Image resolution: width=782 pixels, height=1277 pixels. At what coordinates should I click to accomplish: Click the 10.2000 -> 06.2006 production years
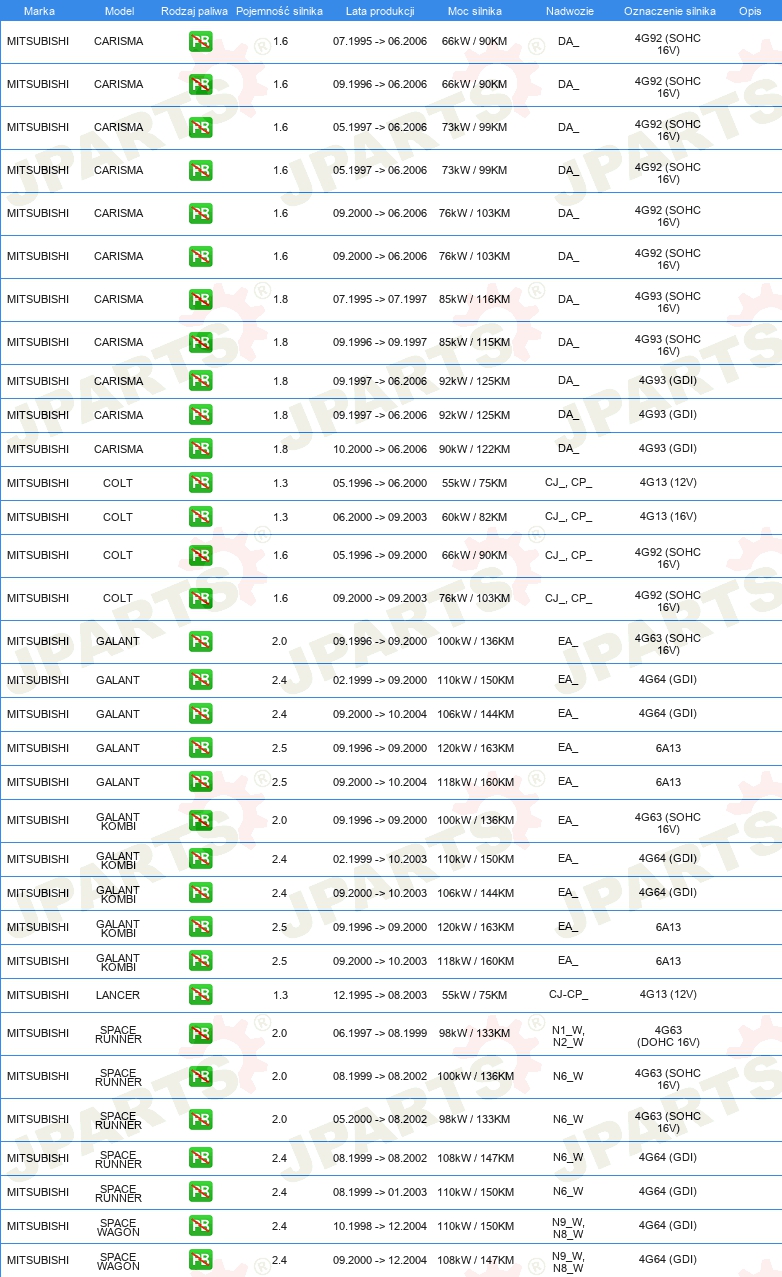[x=380, y=448]
